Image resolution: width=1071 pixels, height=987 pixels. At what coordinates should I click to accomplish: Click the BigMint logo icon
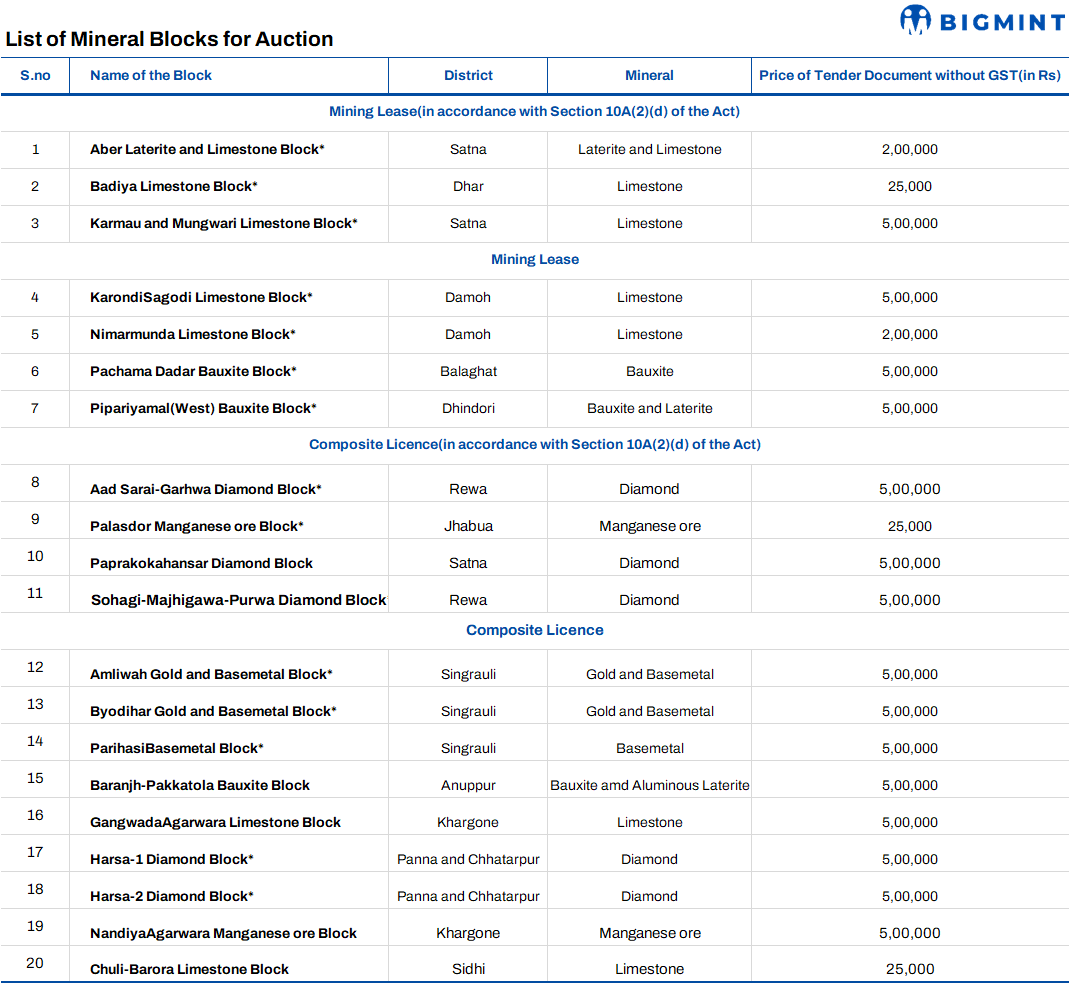pos(915,19)
